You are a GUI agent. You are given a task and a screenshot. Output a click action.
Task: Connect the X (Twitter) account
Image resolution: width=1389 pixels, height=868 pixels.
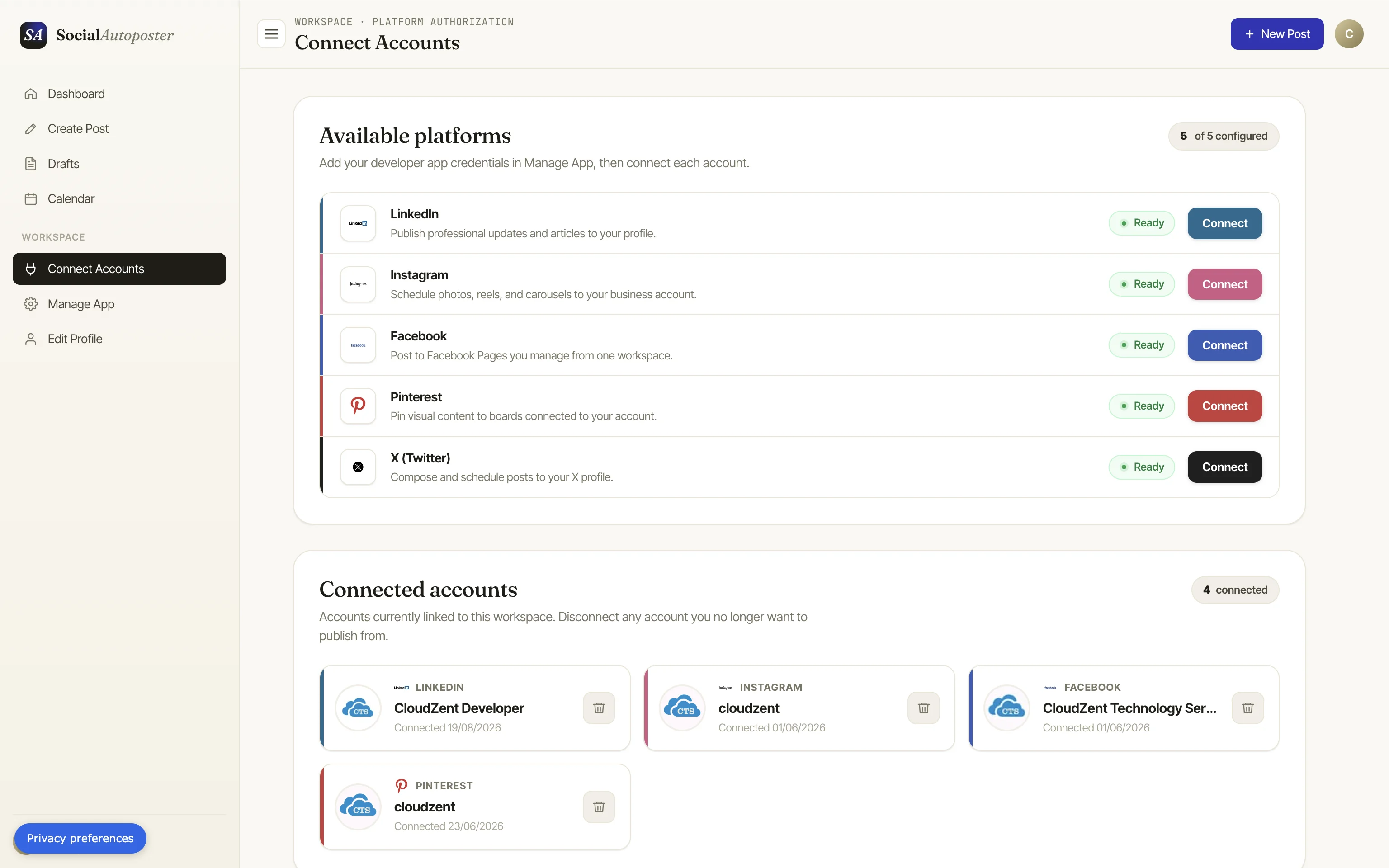pos(1225,467)
